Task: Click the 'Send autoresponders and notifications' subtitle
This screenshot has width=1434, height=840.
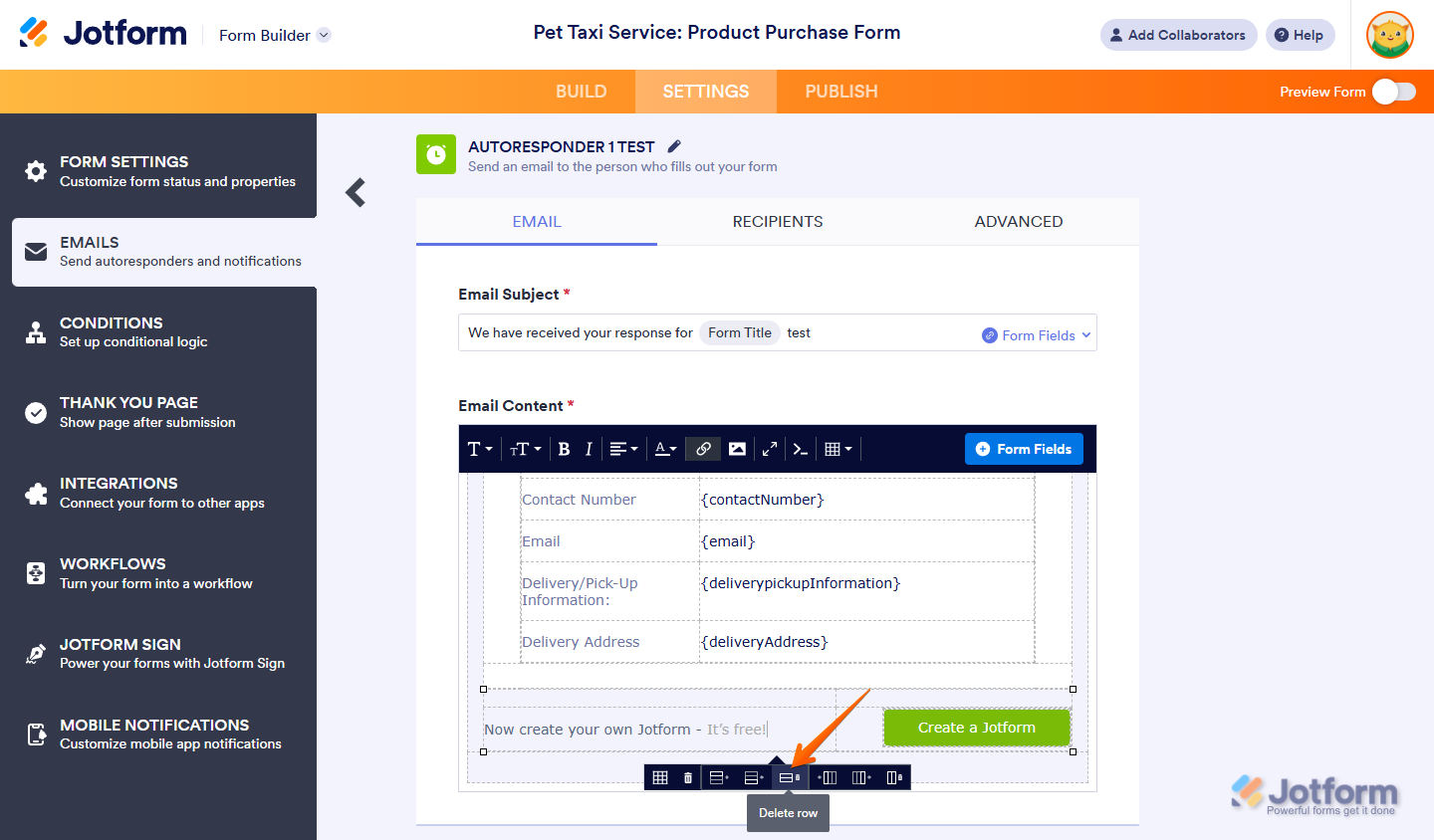Action: pyautogui.click(x=180, y=262)
